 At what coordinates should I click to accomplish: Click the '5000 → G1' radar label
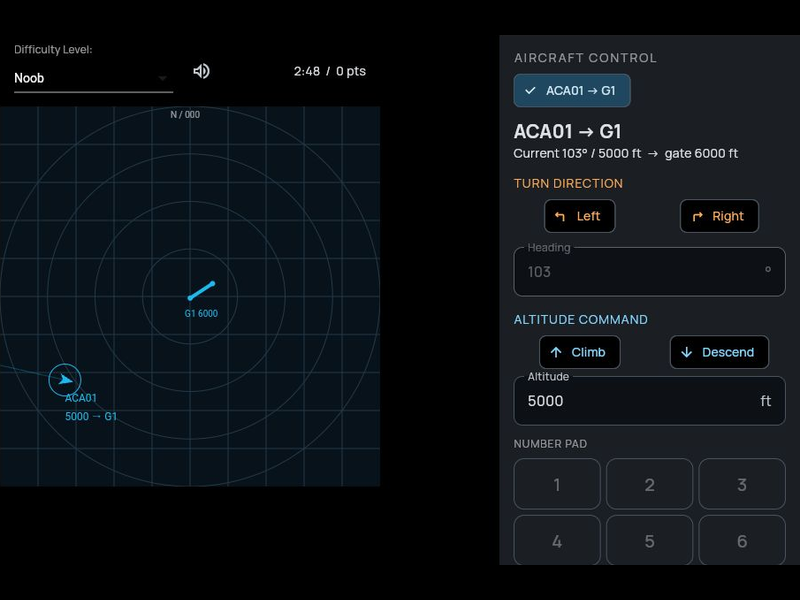coord(91,416)
